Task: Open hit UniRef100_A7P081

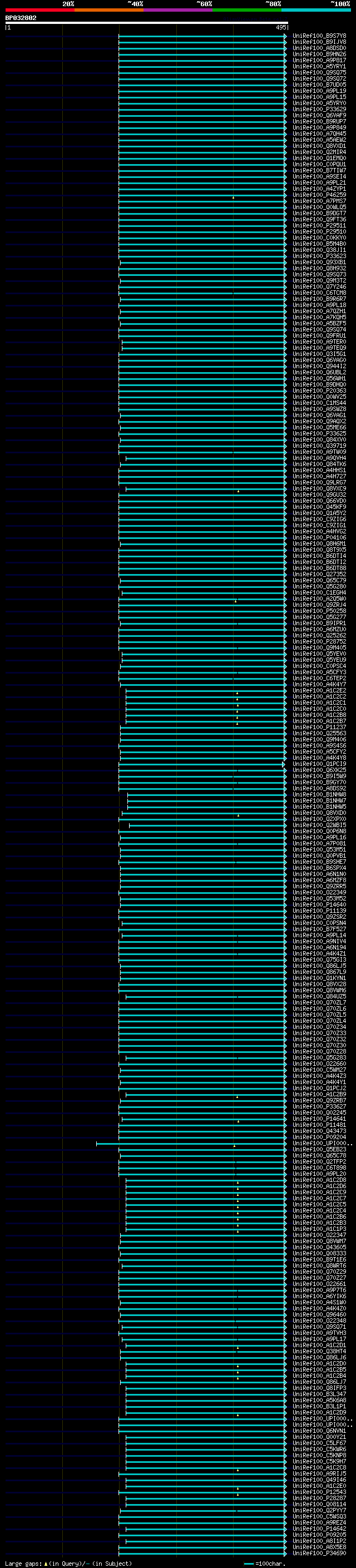Action: (x=319, y=844)
